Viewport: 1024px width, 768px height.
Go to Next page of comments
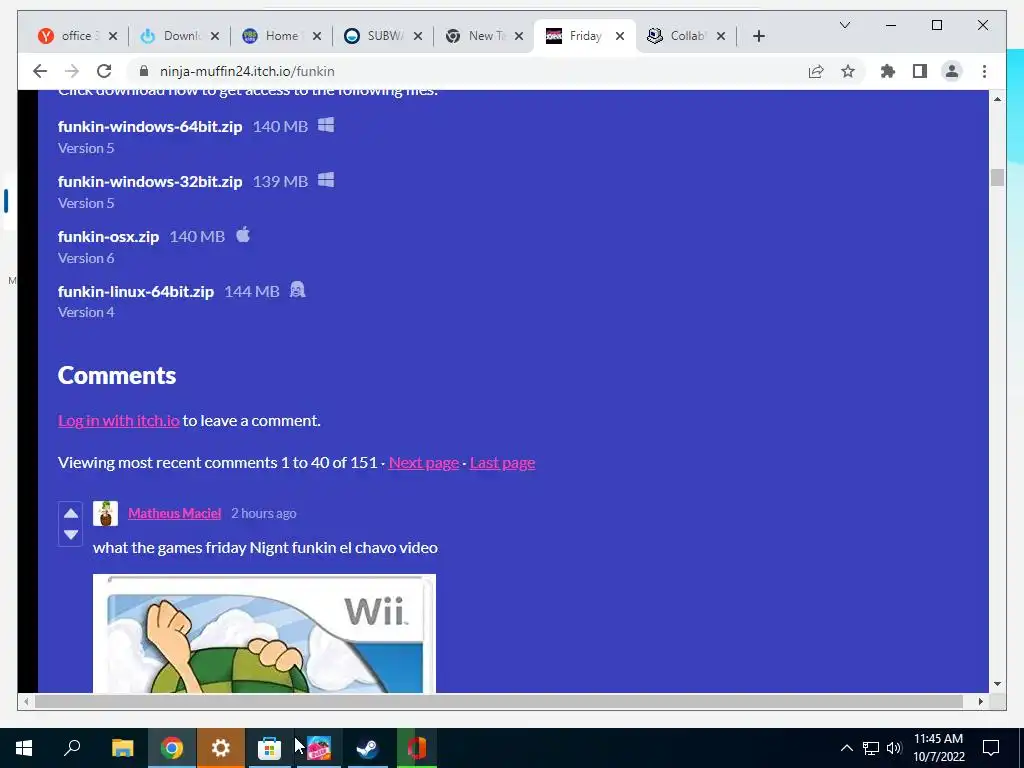click(424, 462)
